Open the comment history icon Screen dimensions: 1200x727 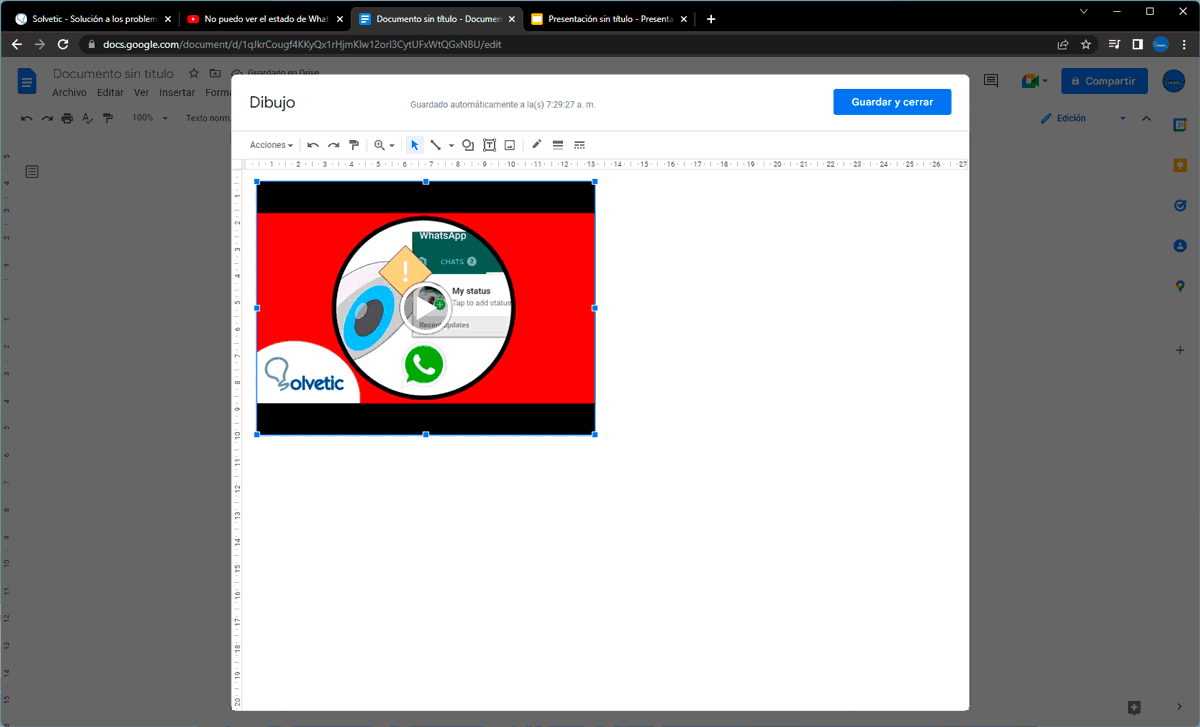click(x=991, y=81)
